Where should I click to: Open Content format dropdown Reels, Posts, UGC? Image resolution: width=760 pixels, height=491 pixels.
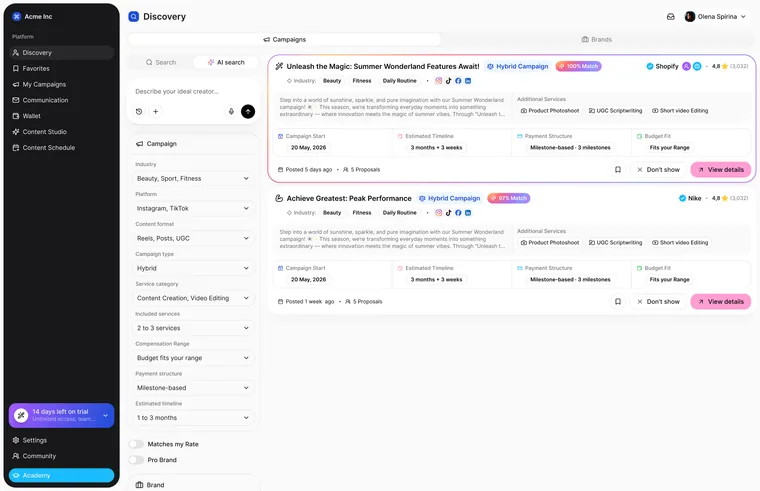[x=193, y=238]
